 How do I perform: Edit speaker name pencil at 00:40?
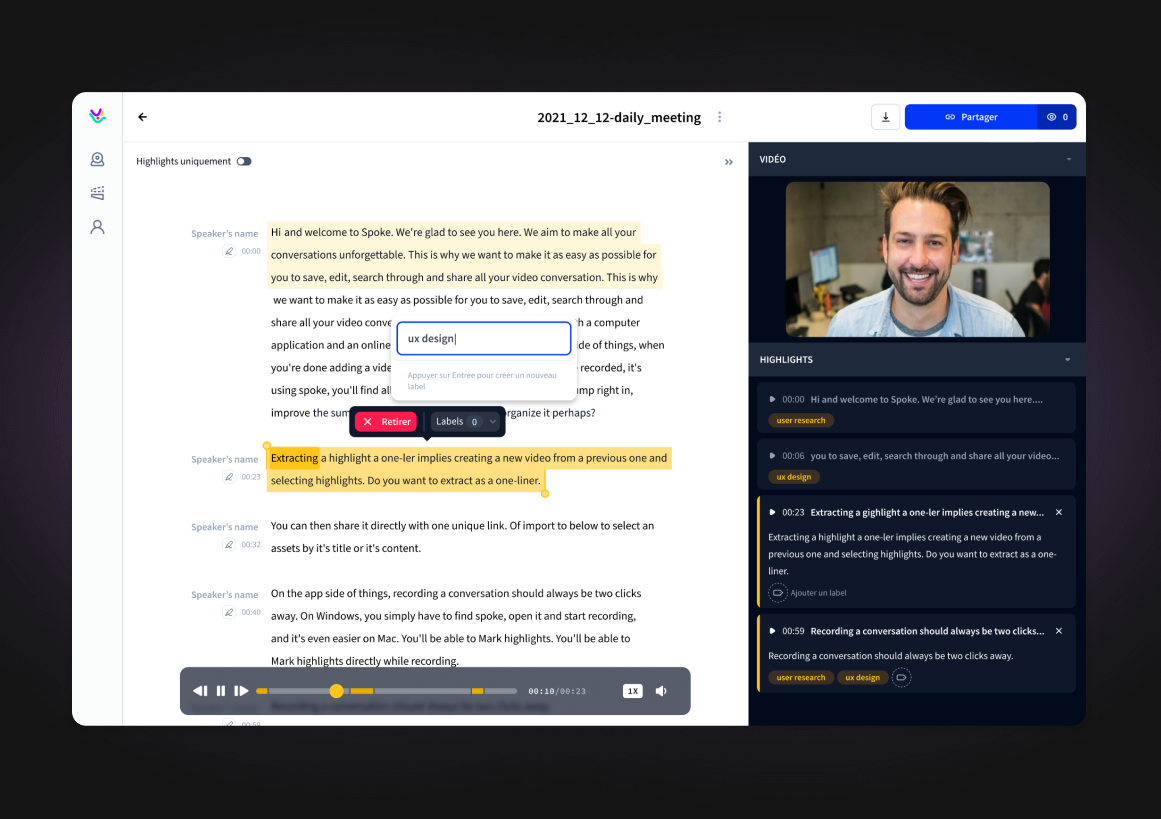pos(229,612)
